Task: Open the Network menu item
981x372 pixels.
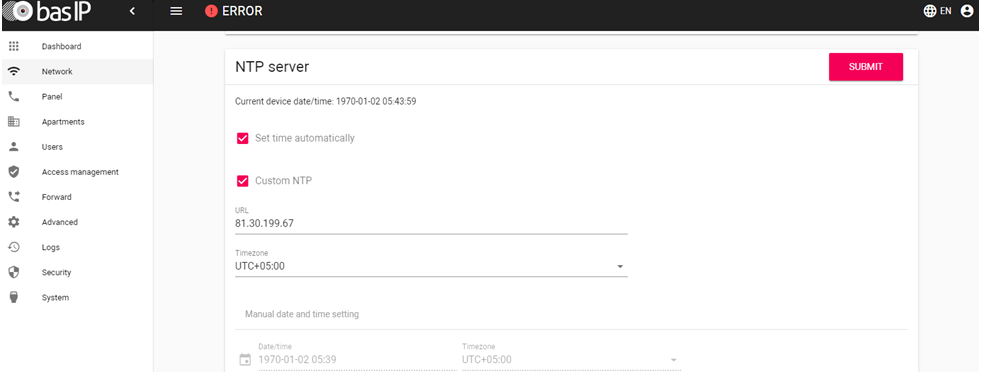Action: coord(77,71)
